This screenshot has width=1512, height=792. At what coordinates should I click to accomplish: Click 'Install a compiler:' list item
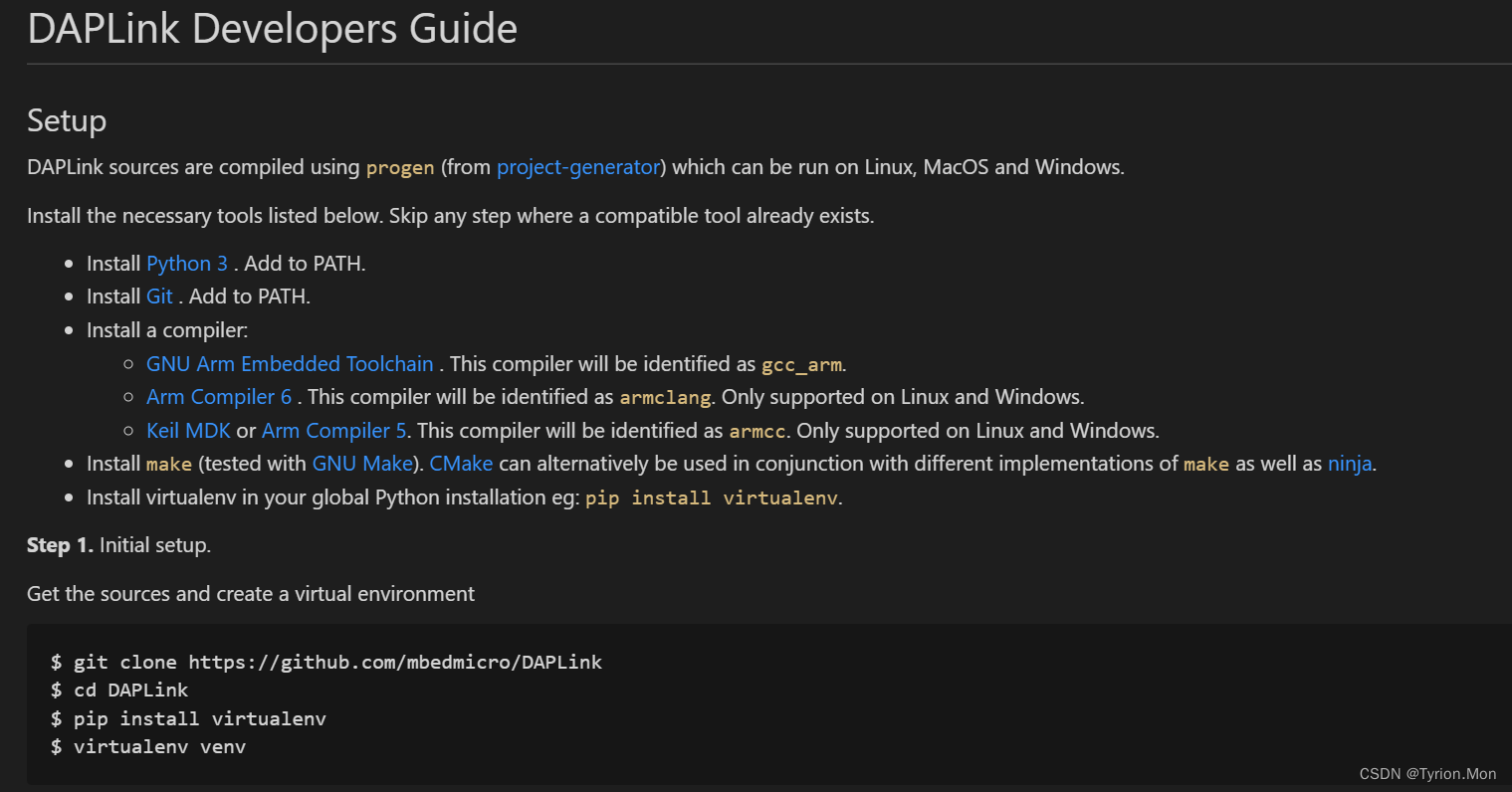pyautogui.click(x=167, y=330)
